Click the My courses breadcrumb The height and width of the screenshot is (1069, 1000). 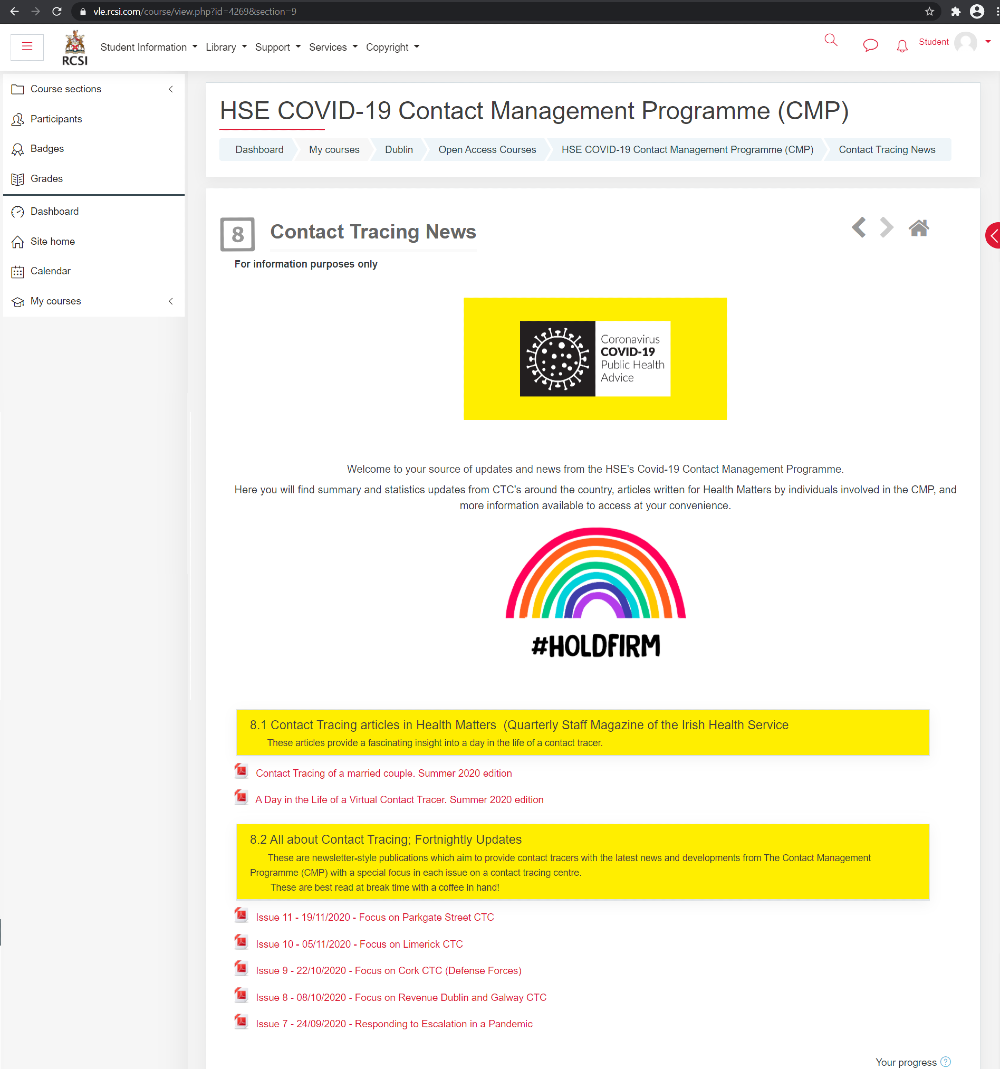pyautogui.click(x=334, y=149)
